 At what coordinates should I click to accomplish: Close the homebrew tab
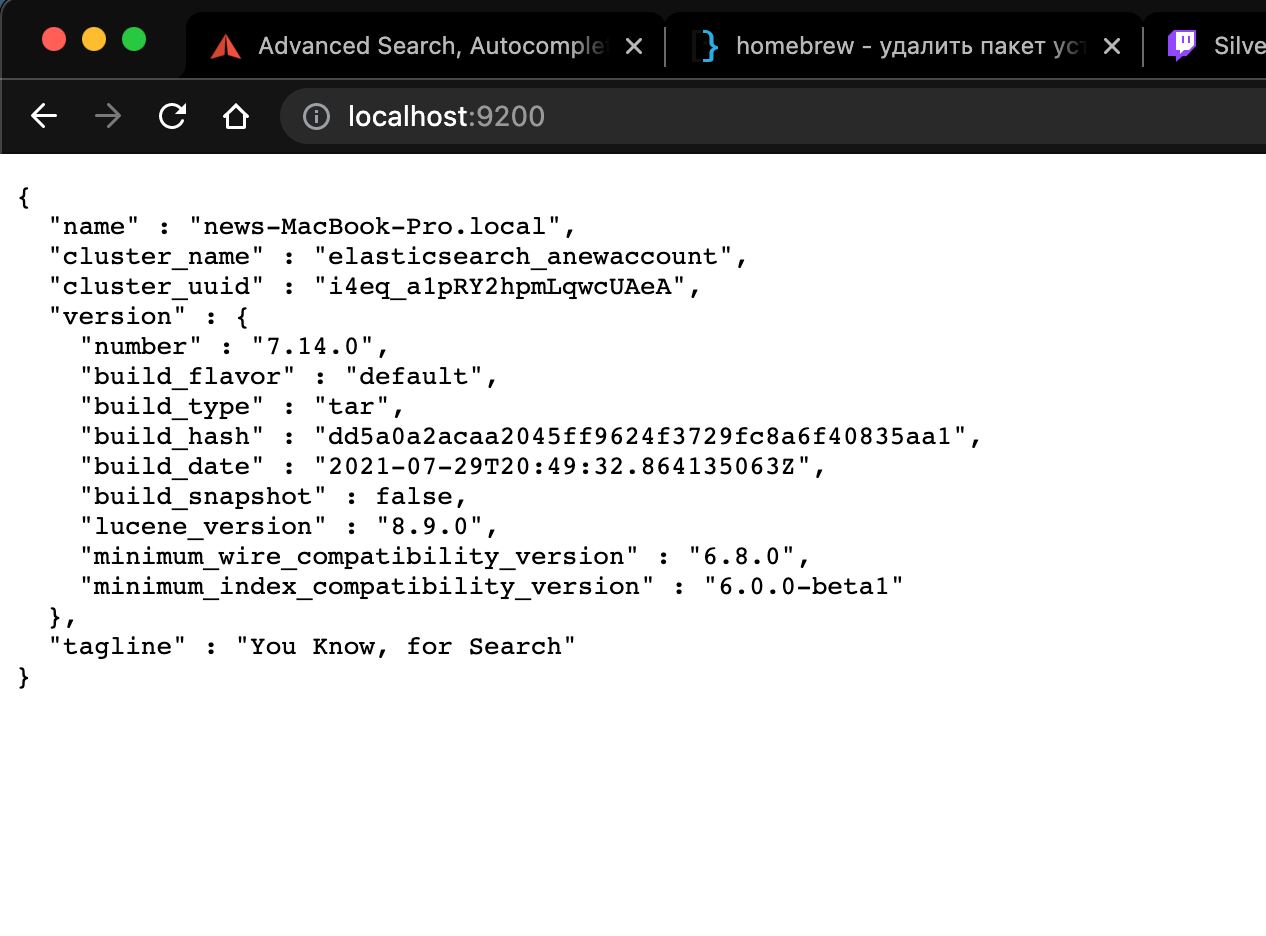coord(1111,46)
